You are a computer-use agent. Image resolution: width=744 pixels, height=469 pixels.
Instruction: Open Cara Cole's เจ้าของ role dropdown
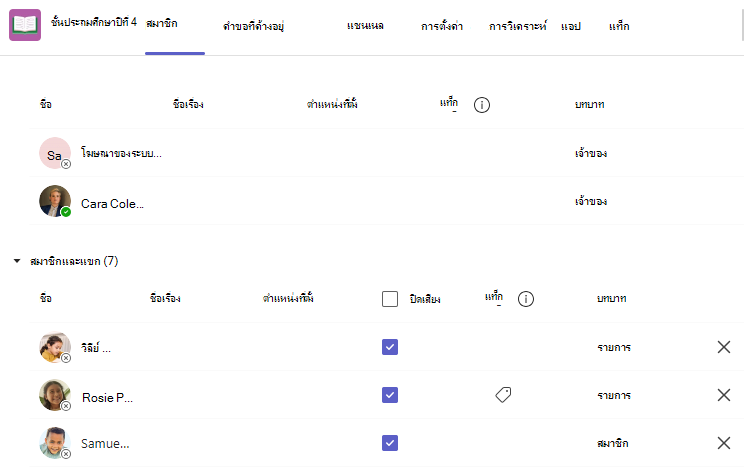pyautogui.click(x=591, y=201)
